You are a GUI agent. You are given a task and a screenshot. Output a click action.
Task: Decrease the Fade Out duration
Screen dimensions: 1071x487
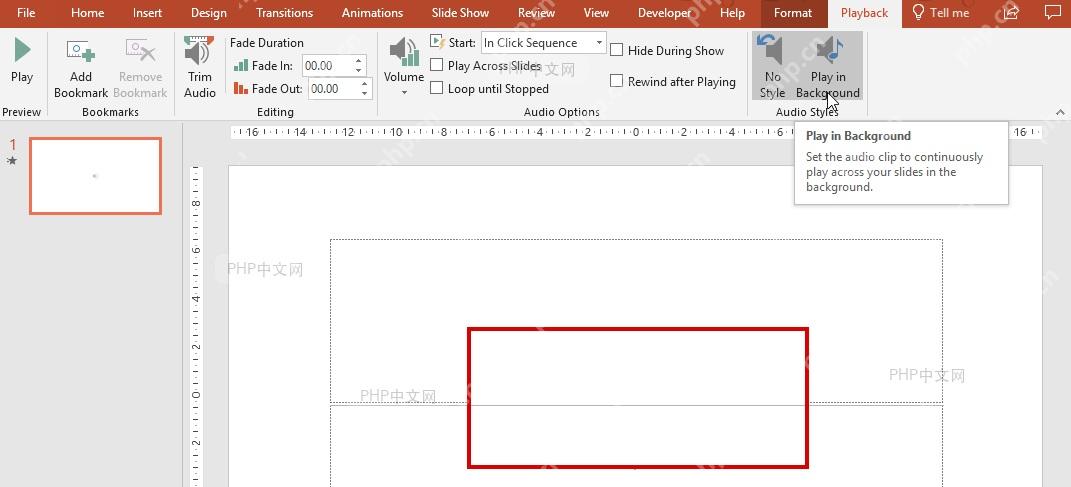point(365,94)
